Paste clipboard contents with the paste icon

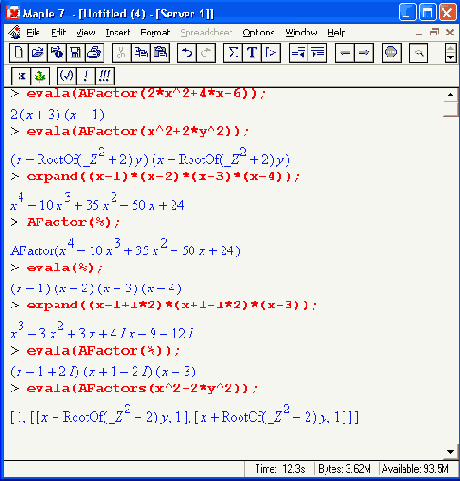[160, 53]
